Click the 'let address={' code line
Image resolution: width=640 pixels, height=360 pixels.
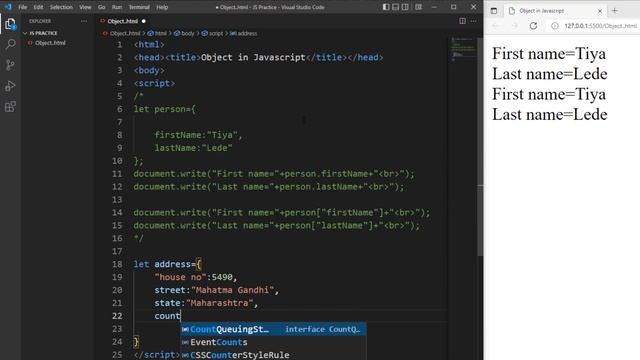pos(167,264)
